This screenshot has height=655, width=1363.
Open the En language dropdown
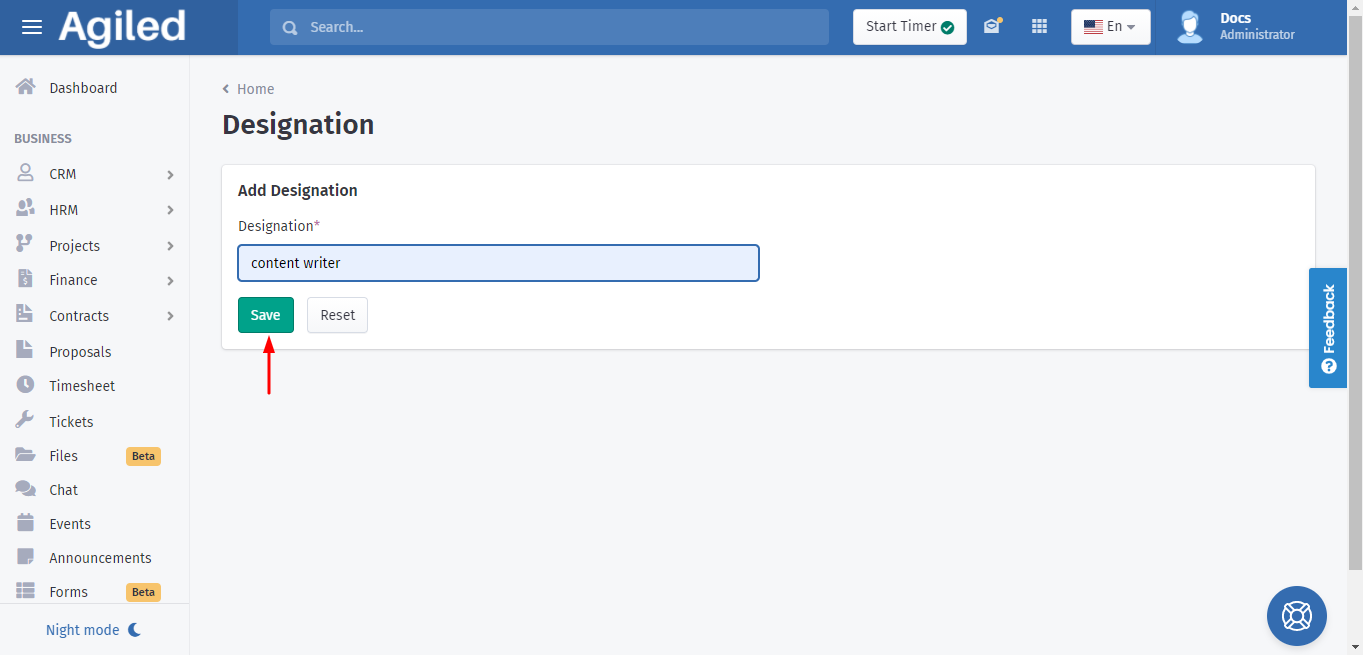click(1110, 27)
